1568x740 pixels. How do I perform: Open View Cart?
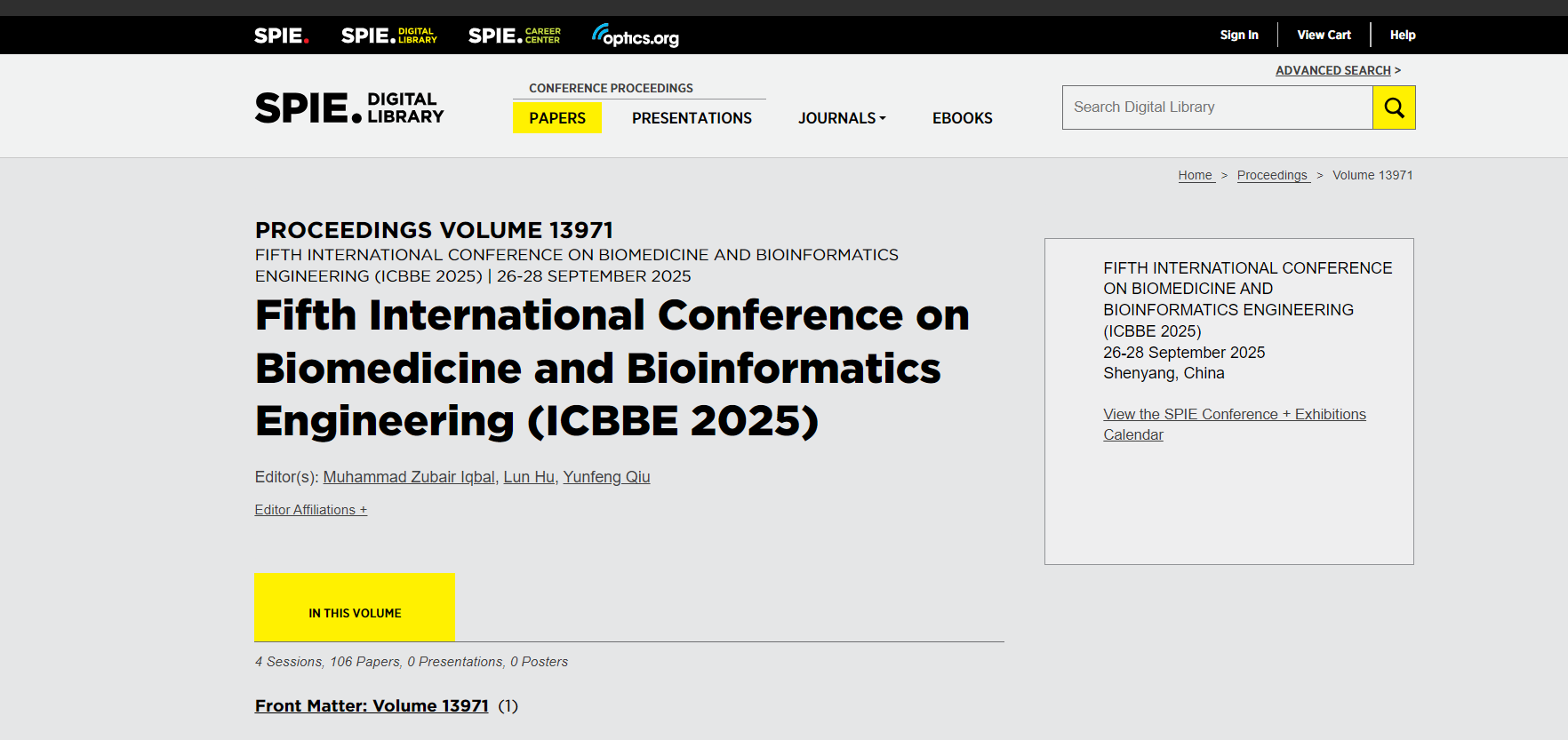click(x=1324, y=35)
